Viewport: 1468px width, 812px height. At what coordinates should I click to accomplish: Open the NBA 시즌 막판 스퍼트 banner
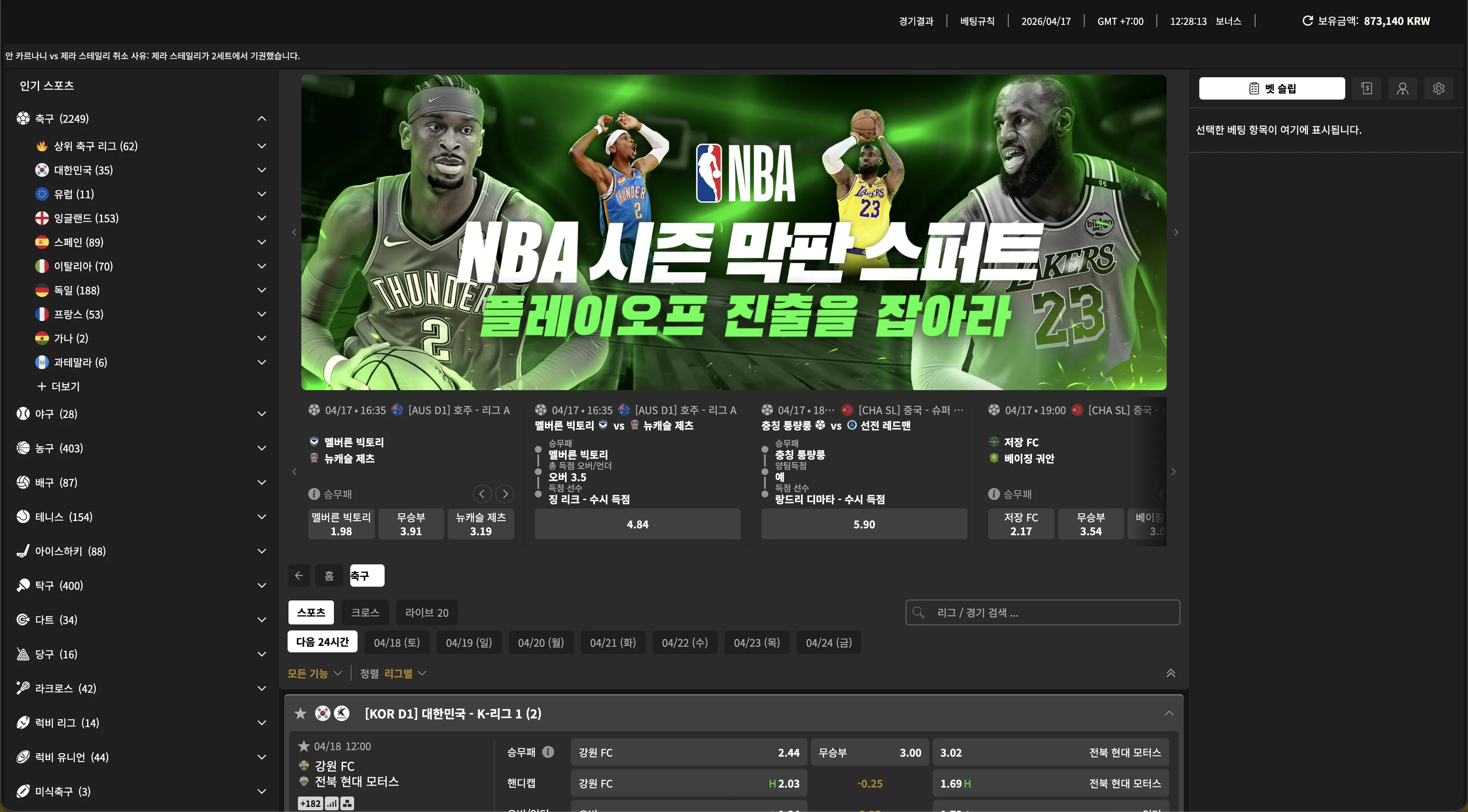coord(734,233)
